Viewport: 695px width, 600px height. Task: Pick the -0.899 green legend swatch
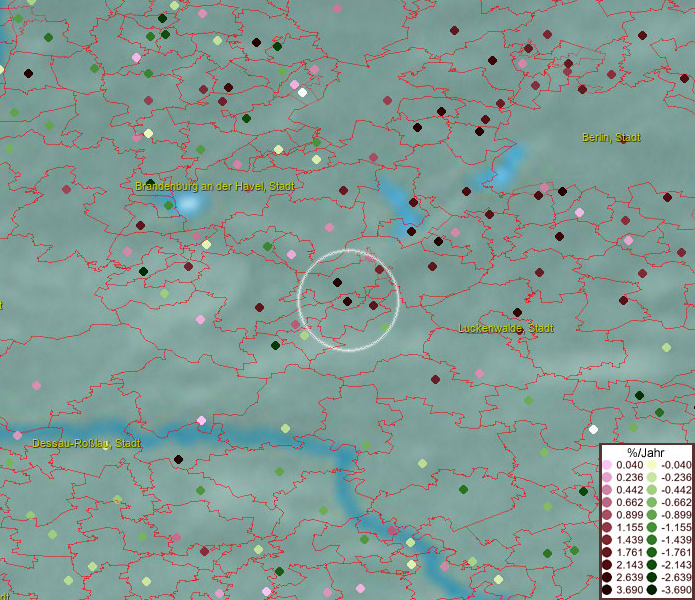click(x=652, y=515)
